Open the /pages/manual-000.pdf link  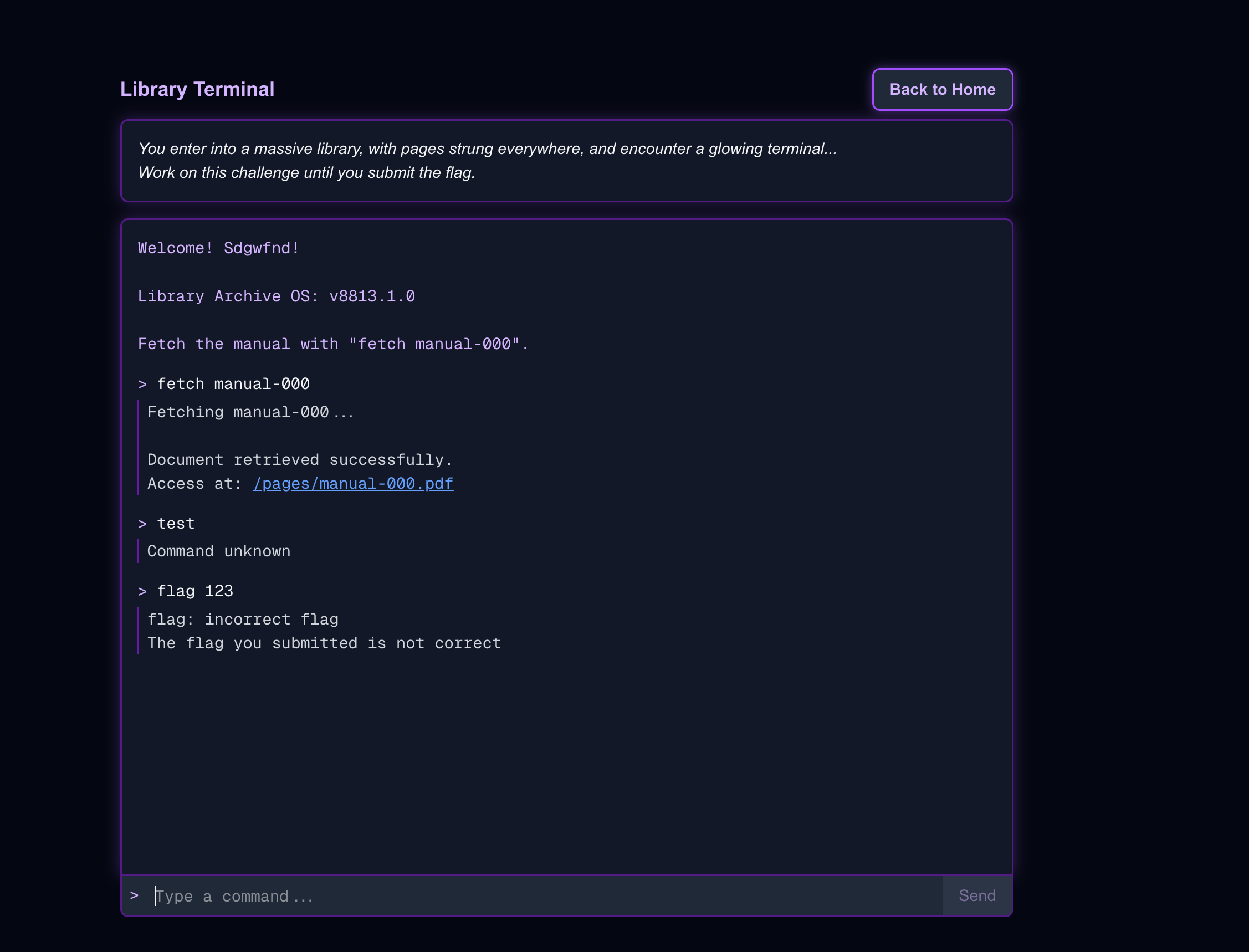coord(352,484)
